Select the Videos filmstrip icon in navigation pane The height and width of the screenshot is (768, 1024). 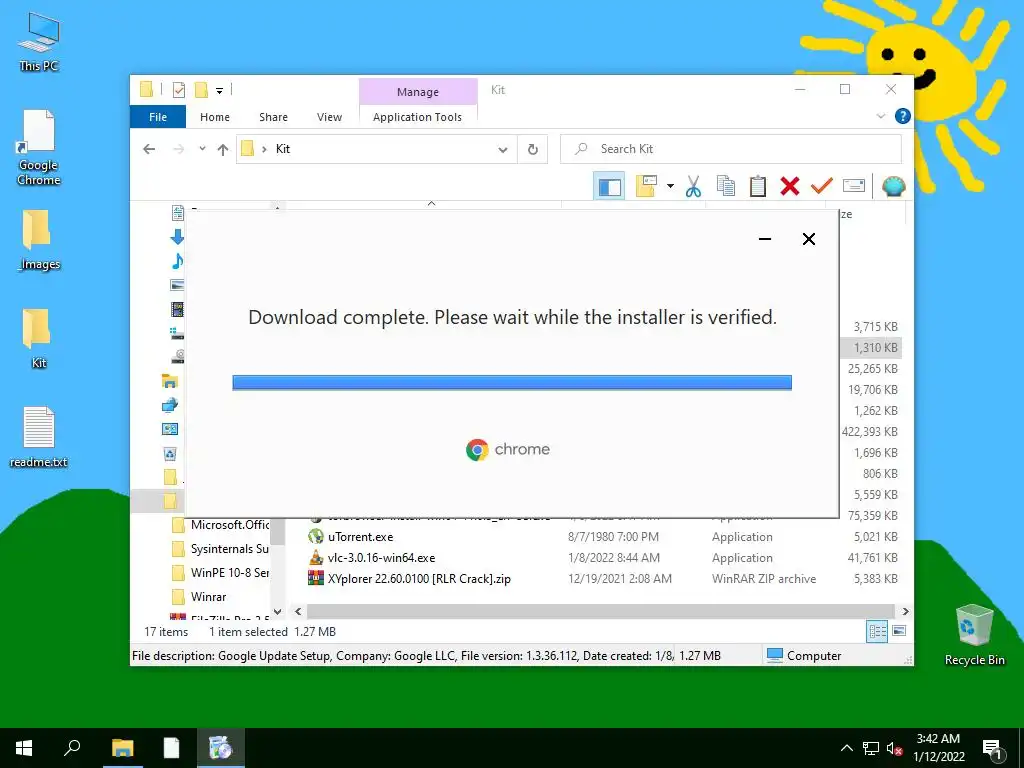click(x=177, y=309)
